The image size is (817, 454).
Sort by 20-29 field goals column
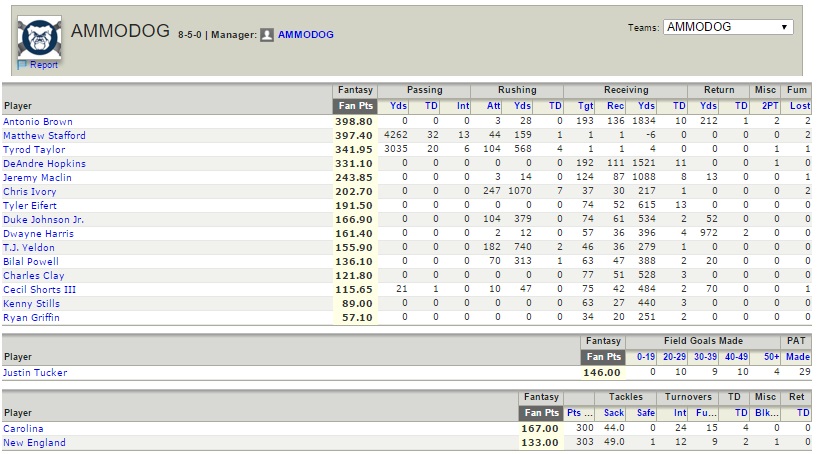[x=674, y=357]
